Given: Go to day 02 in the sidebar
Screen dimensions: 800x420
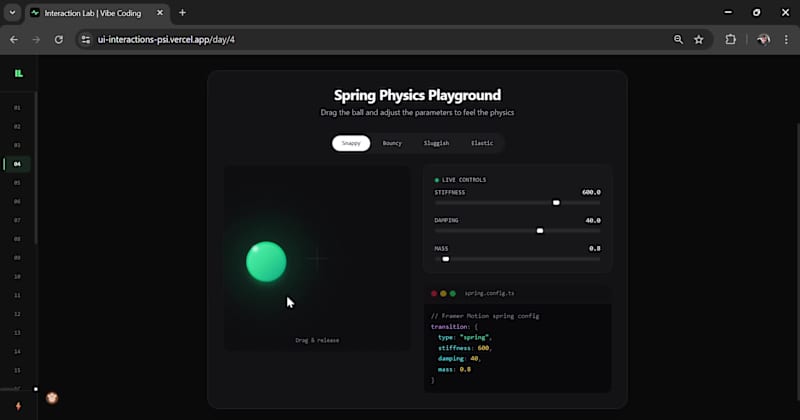Looking at the screenshot, I should click(x=17, y=127).
